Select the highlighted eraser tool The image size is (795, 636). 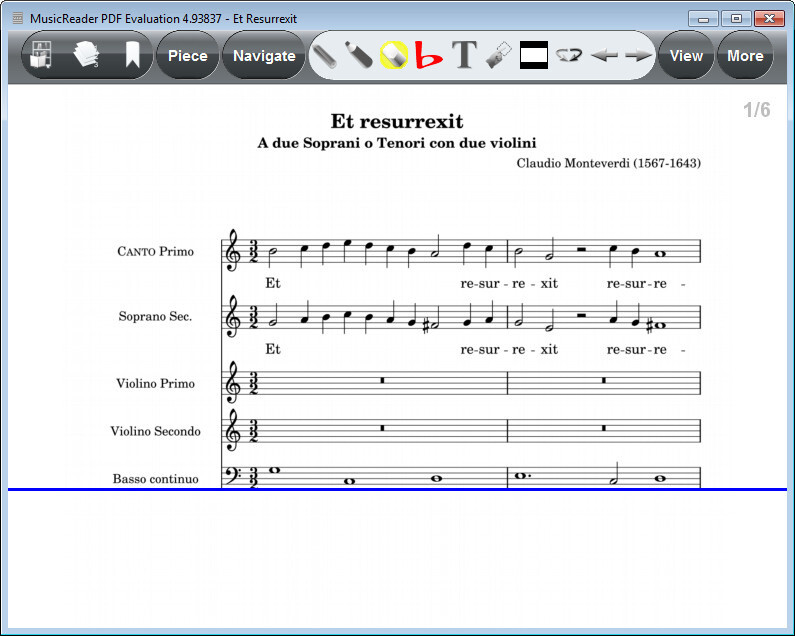(x=394, y=55)
